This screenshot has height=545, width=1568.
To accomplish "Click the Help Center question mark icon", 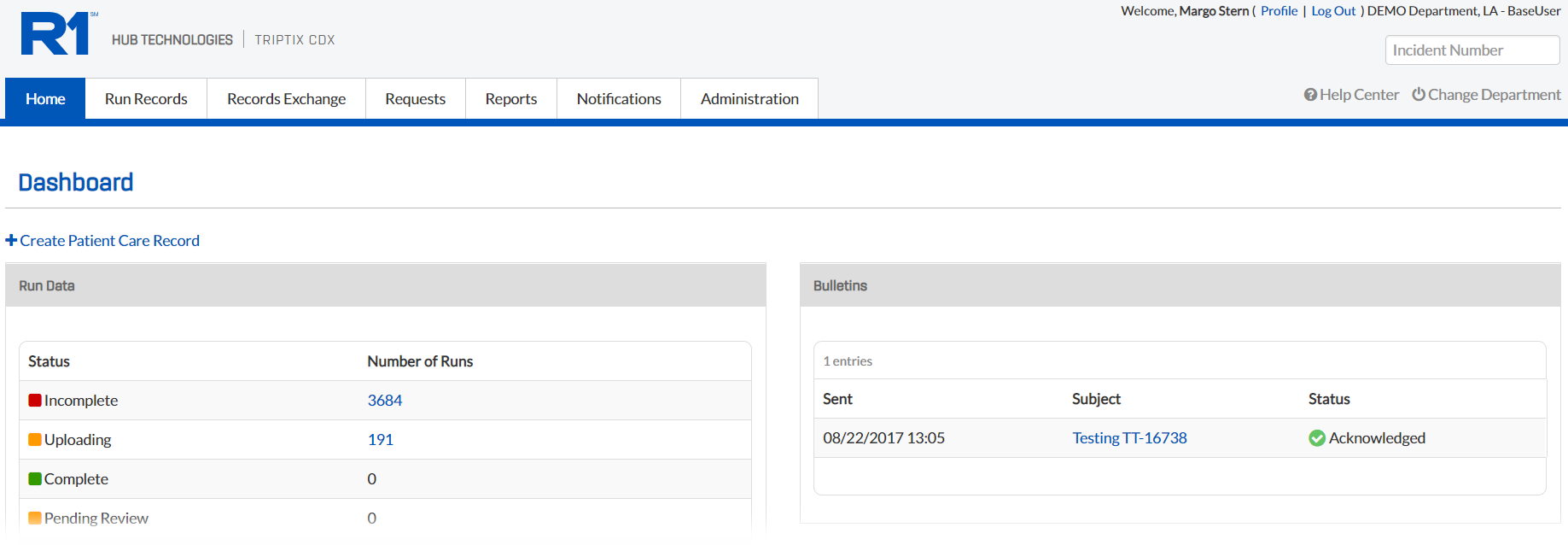I will (x=1310, y=95).
